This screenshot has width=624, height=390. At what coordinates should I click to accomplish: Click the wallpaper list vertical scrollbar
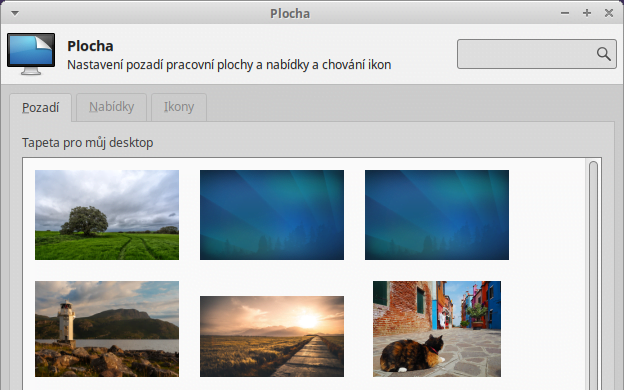click(593, 275)
